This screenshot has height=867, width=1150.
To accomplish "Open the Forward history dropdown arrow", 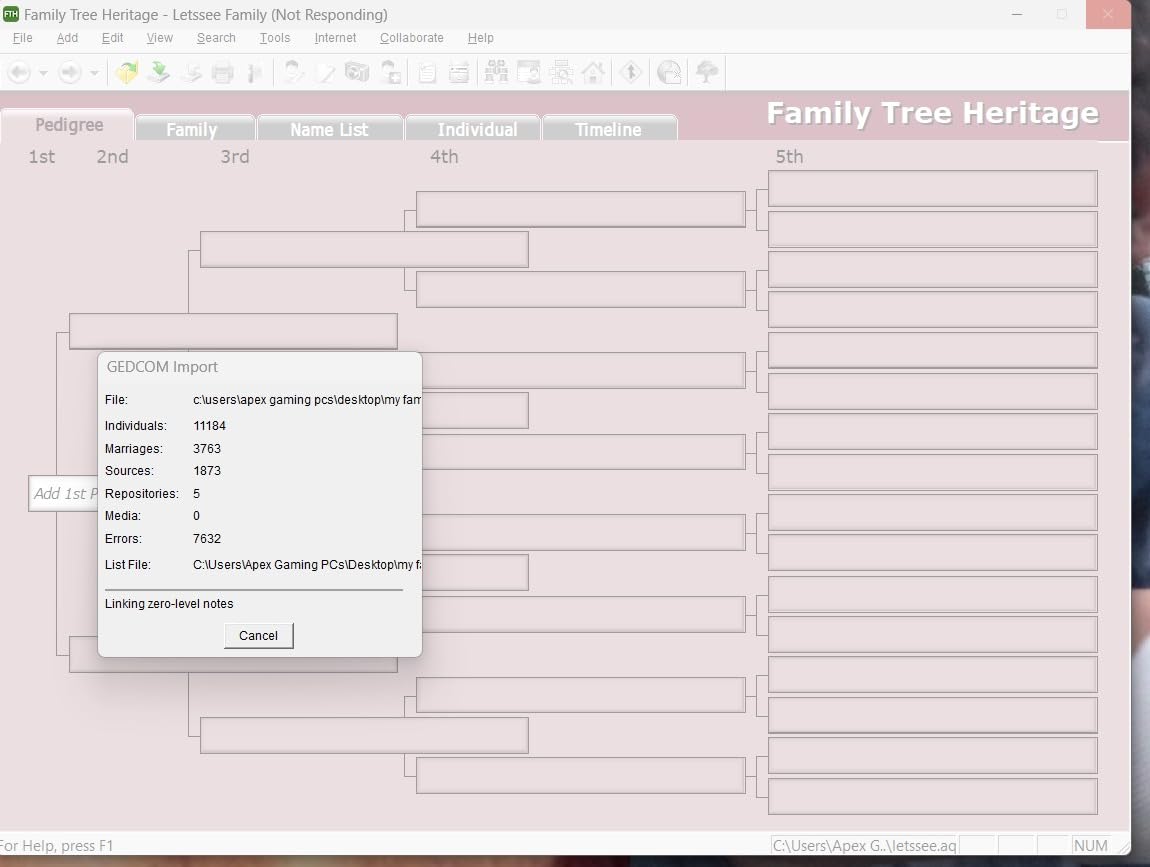I will (94, 73).
